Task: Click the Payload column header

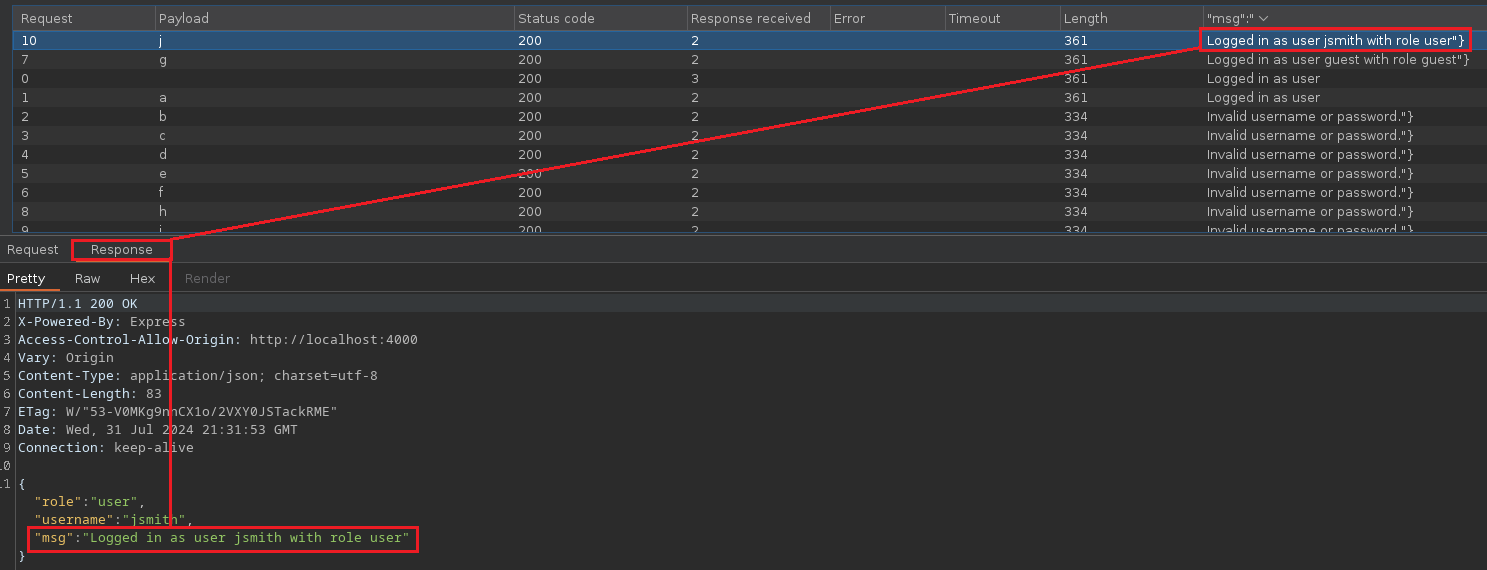Action: point(185,19)
